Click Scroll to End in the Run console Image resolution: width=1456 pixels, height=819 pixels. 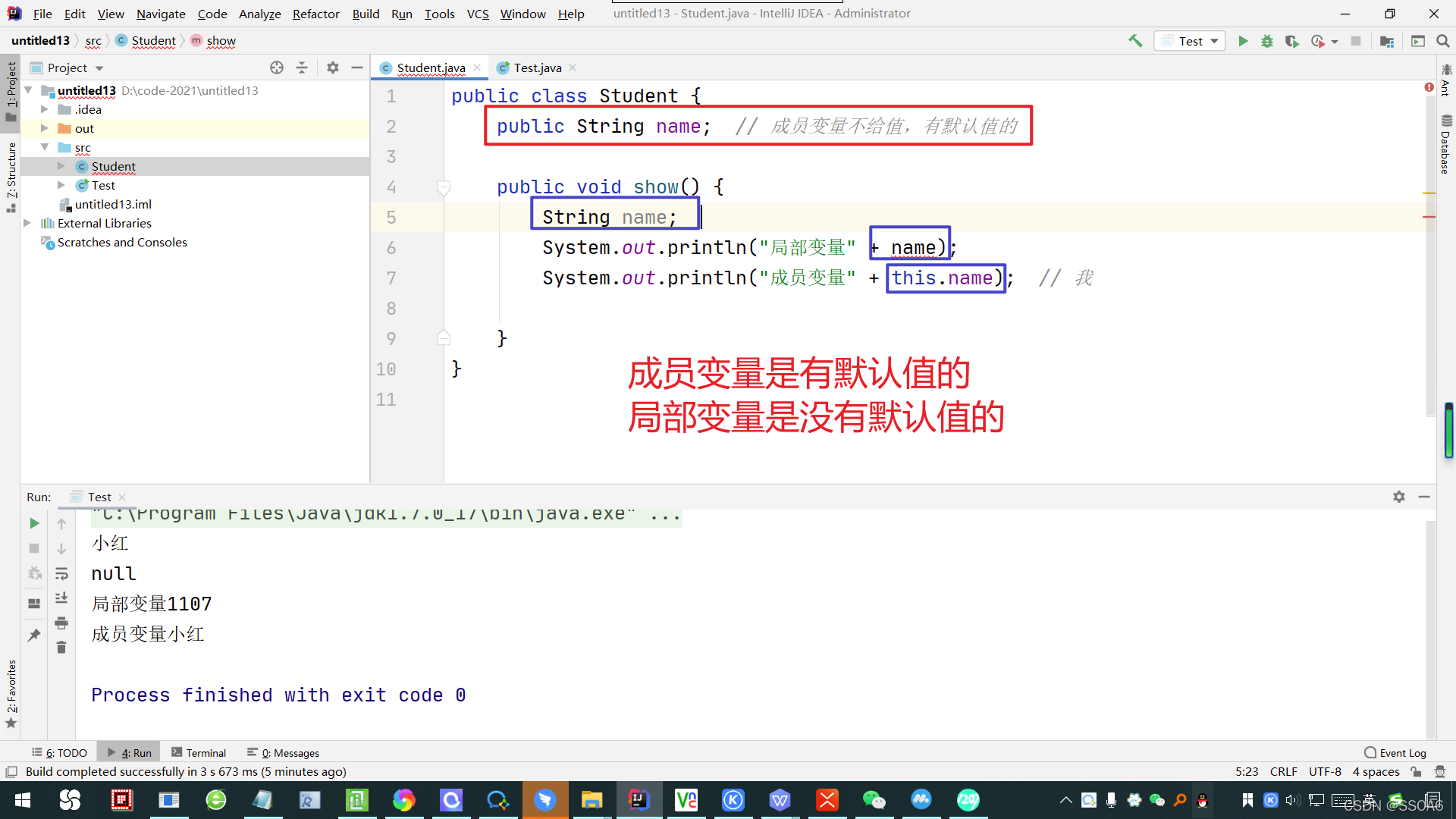(x=61, y=598)
